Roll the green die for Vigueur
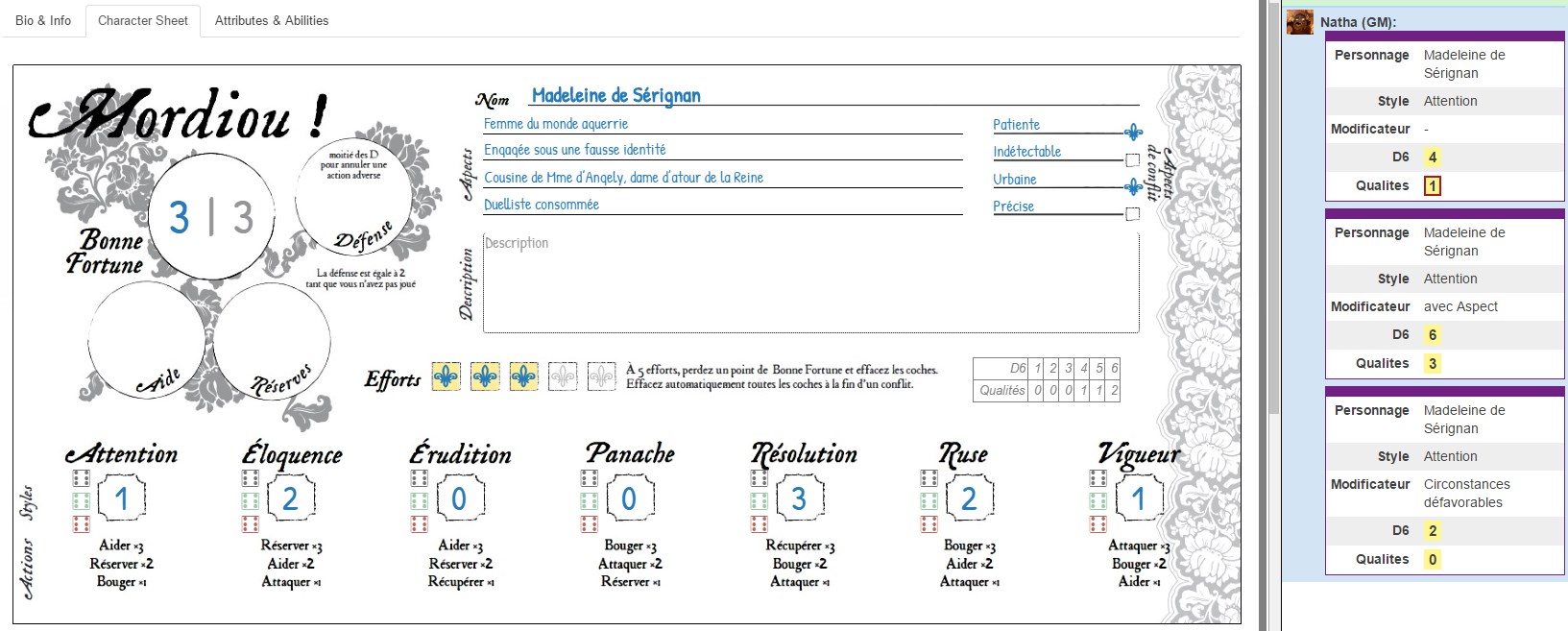 1098,501
